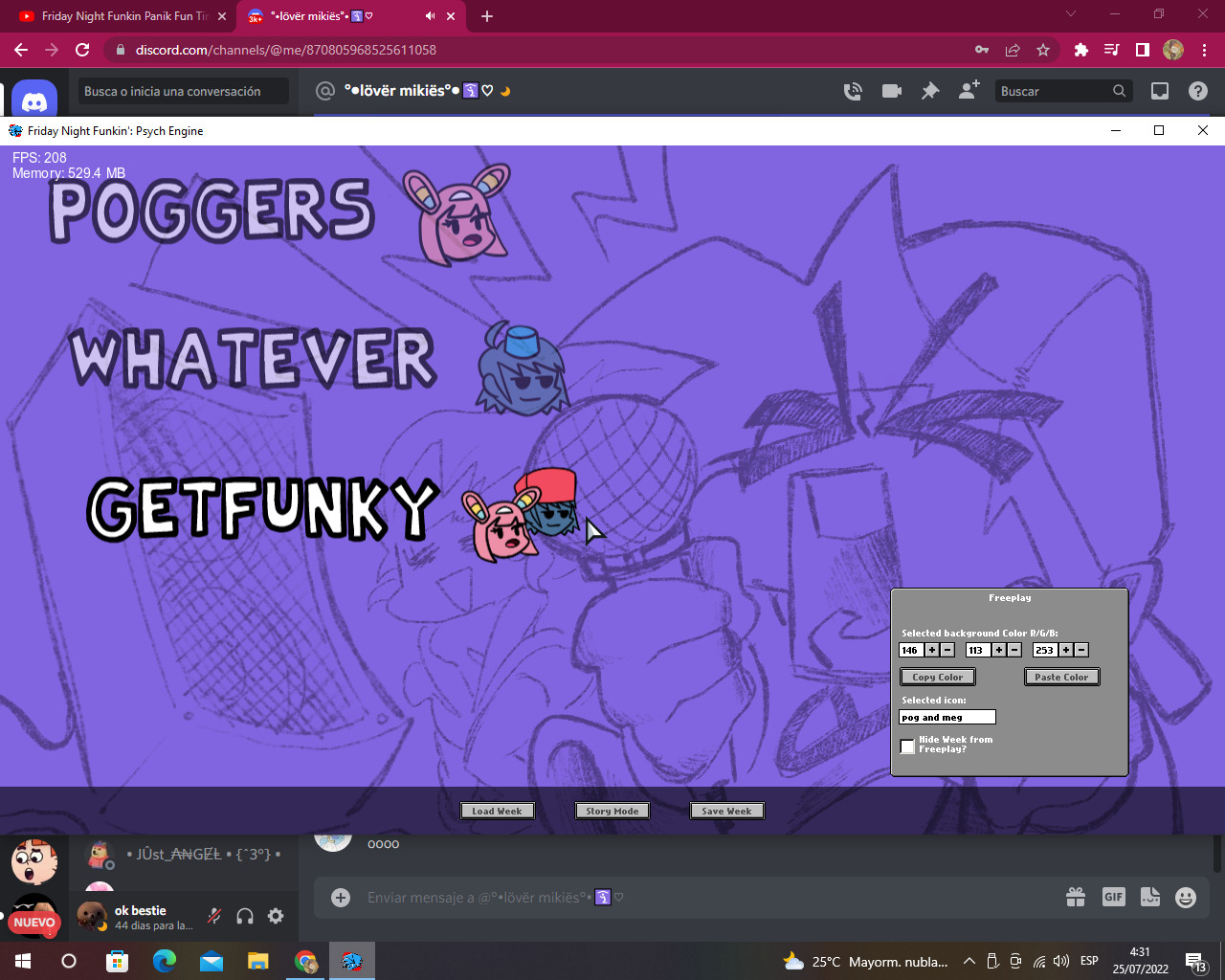Click the Discord message input box
1225x980 pixels.
pyautogui.click(x=708, y=898)
